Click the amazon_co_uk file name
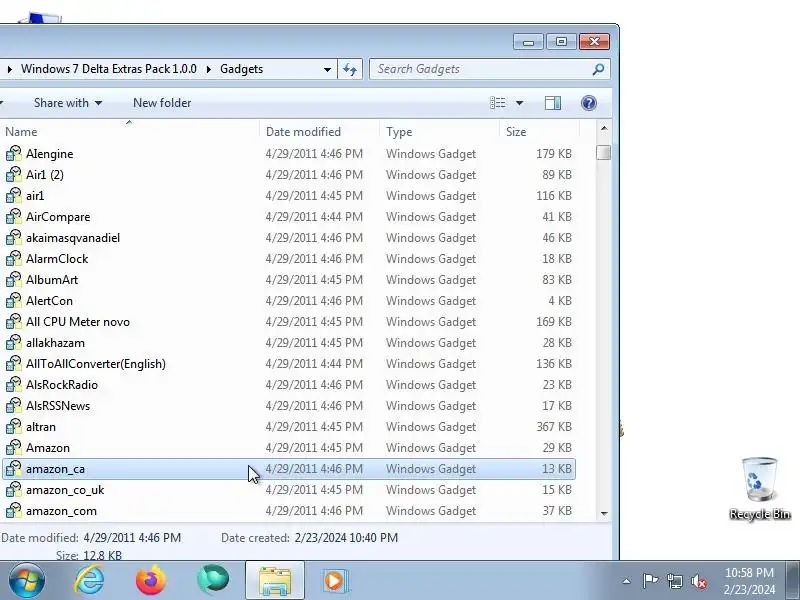Image resolution: width=800 pixels, height=600 pixels. 65,490
